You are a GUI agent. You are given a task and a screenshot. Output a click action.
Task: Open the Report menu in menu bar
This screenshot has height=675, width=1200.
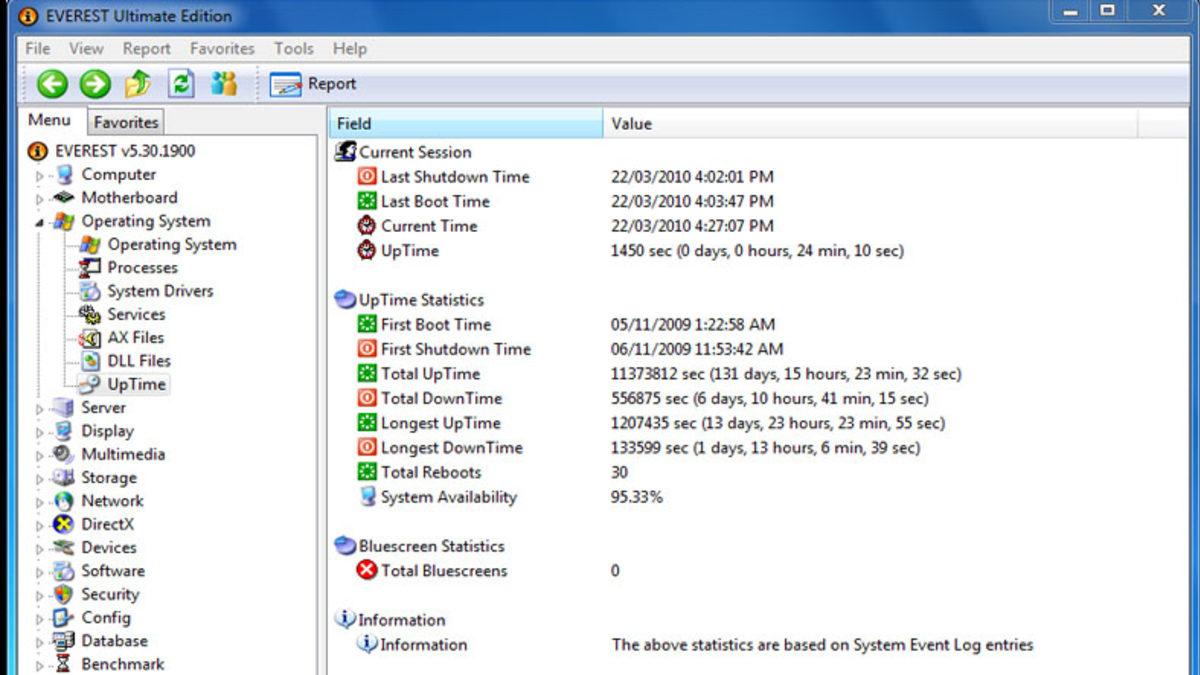pos(146,48)
